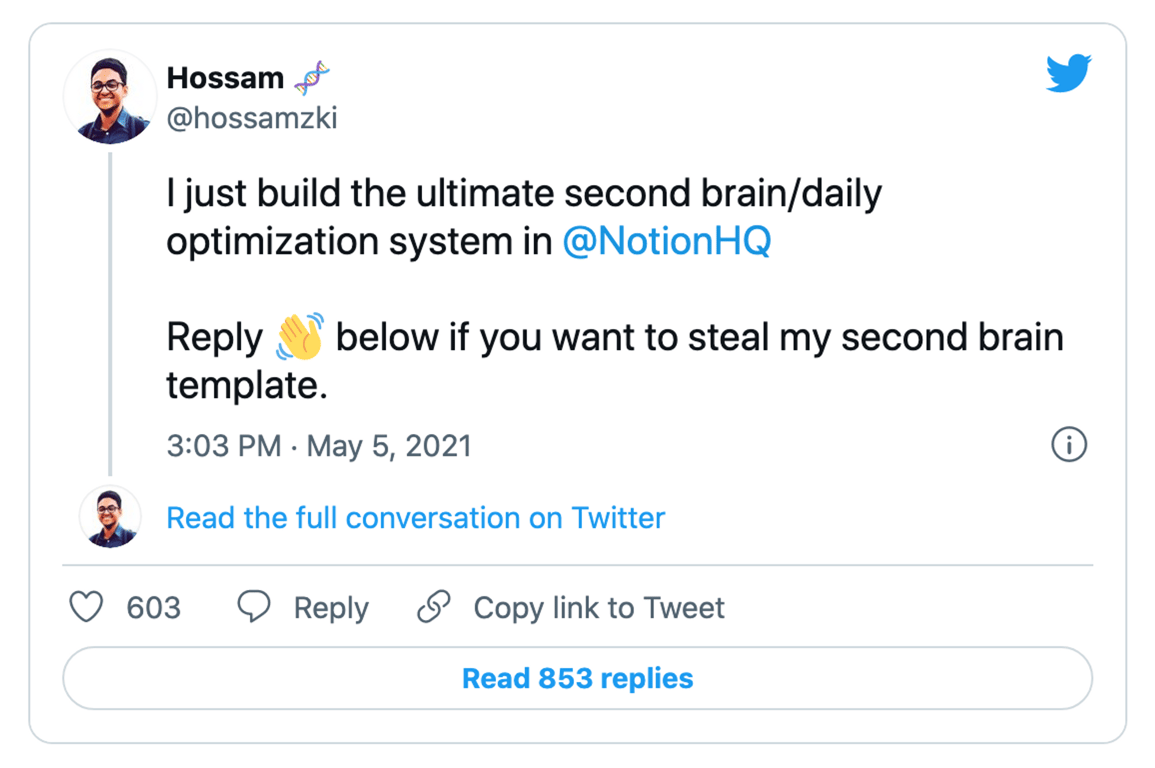Click the DNA emoji beside Hossam's name
Viewport: 1155px width, 768px height.
tap(313, 77)
